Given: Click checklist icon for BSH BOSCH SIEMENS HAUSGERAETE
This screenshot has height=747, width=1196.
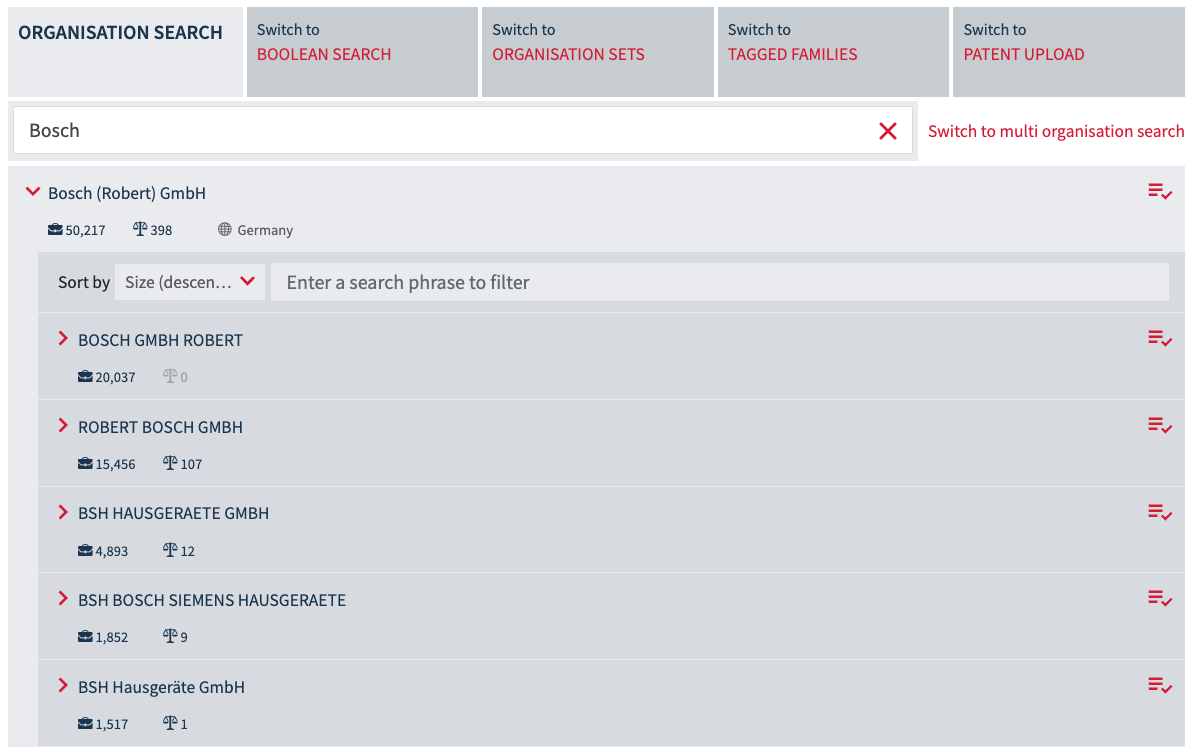Looking at the screenshot, I should pos(1159,599).
